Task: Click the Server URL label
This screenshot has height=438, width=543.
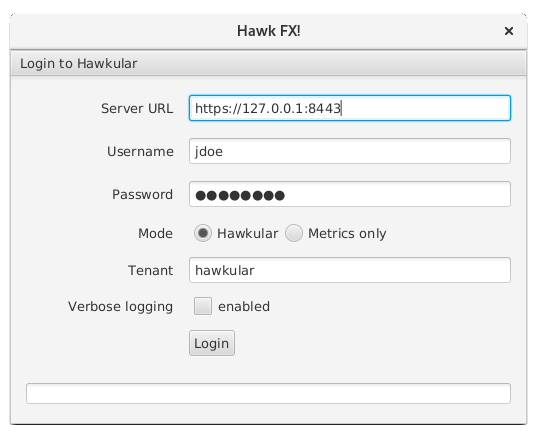Action: point(137,108)
